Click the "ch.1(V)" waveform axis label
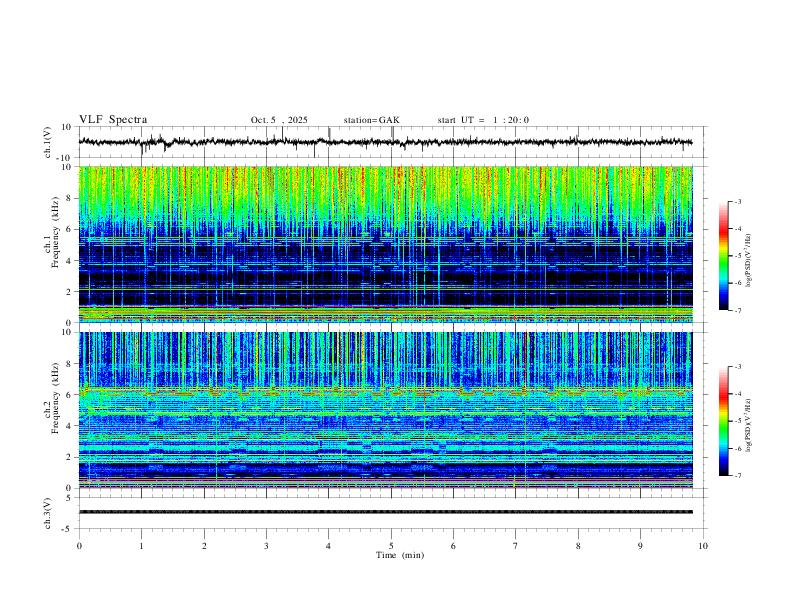Image resolution: width=792 pixels, height=612 pixels. tap(48, 142)
